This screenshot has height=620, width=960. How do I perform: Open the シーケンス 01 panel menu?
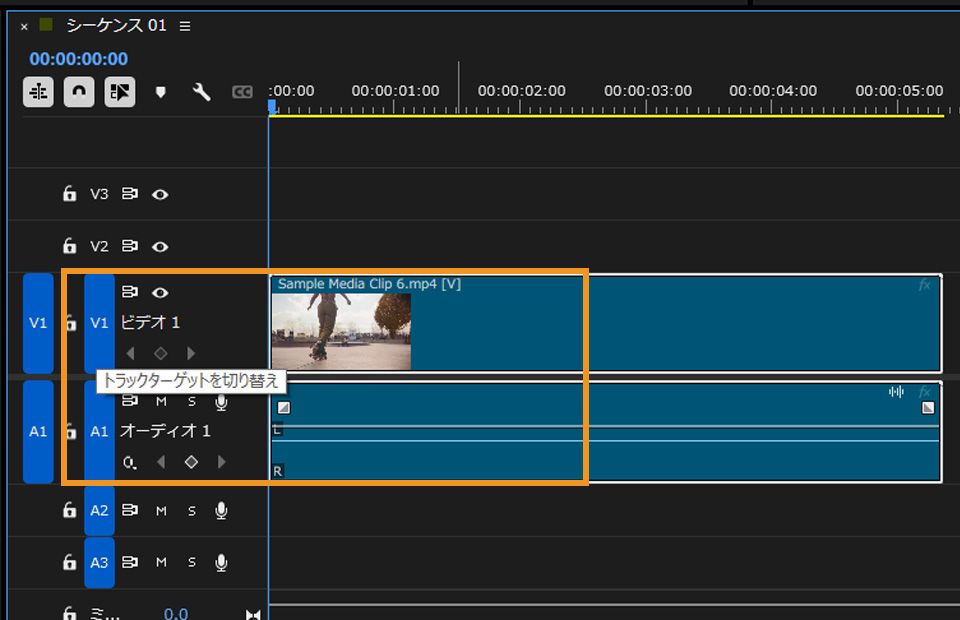click(185, 26)
